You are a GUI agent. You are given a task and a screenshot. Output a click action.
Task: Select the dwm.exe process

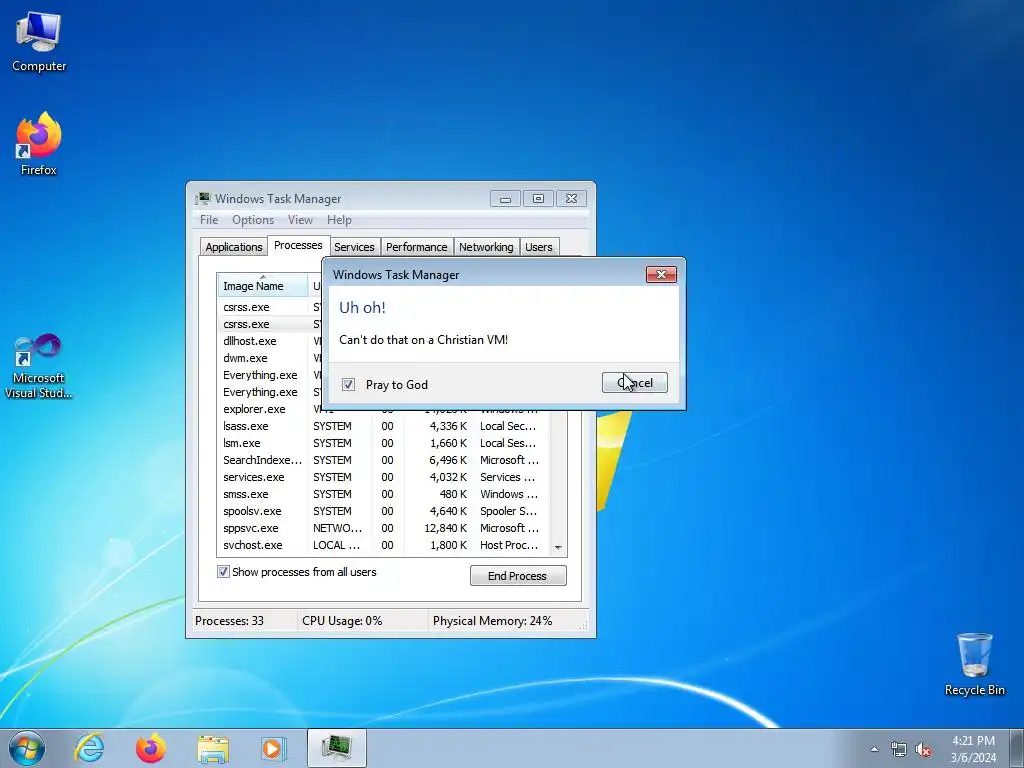pyautogui.click(x=245, y=358)
